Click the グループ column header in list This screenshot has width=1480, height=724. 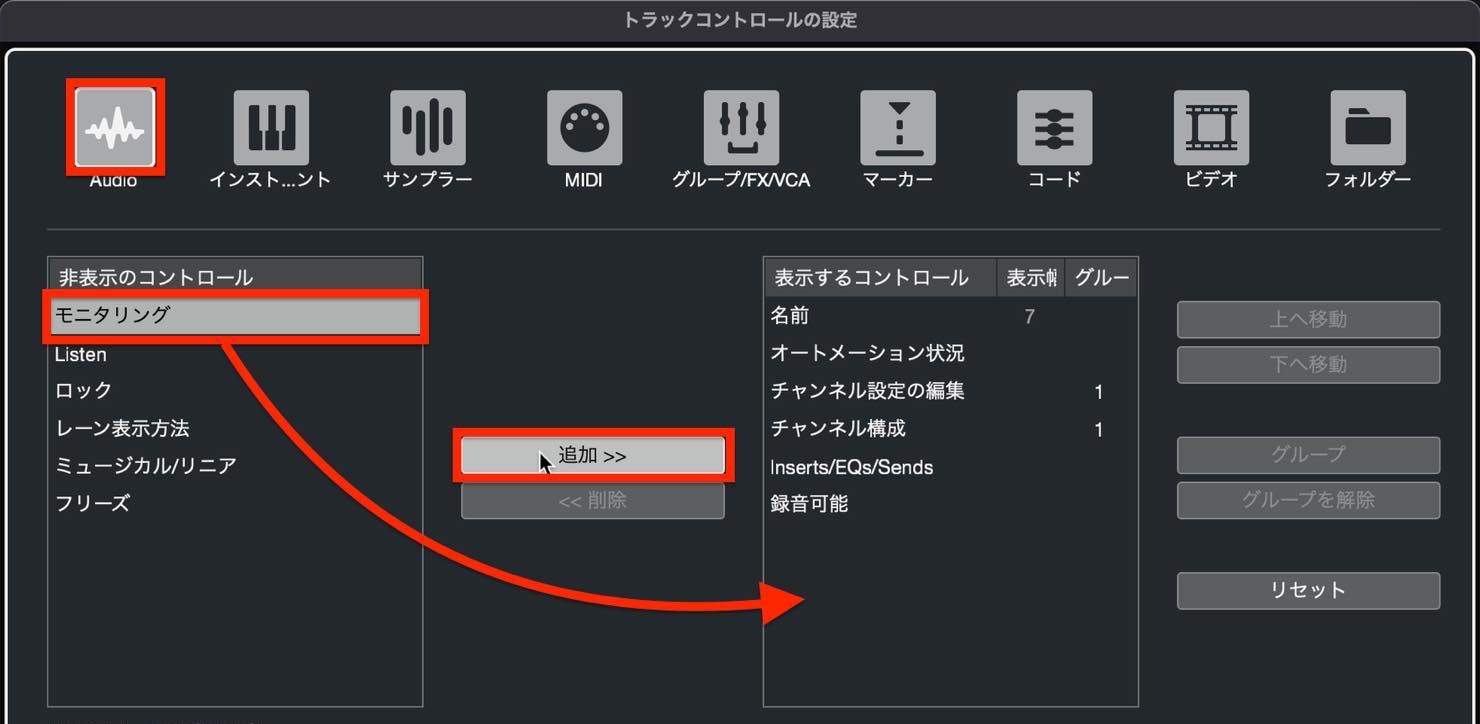pyautogui.click(x=1101, y=278)
